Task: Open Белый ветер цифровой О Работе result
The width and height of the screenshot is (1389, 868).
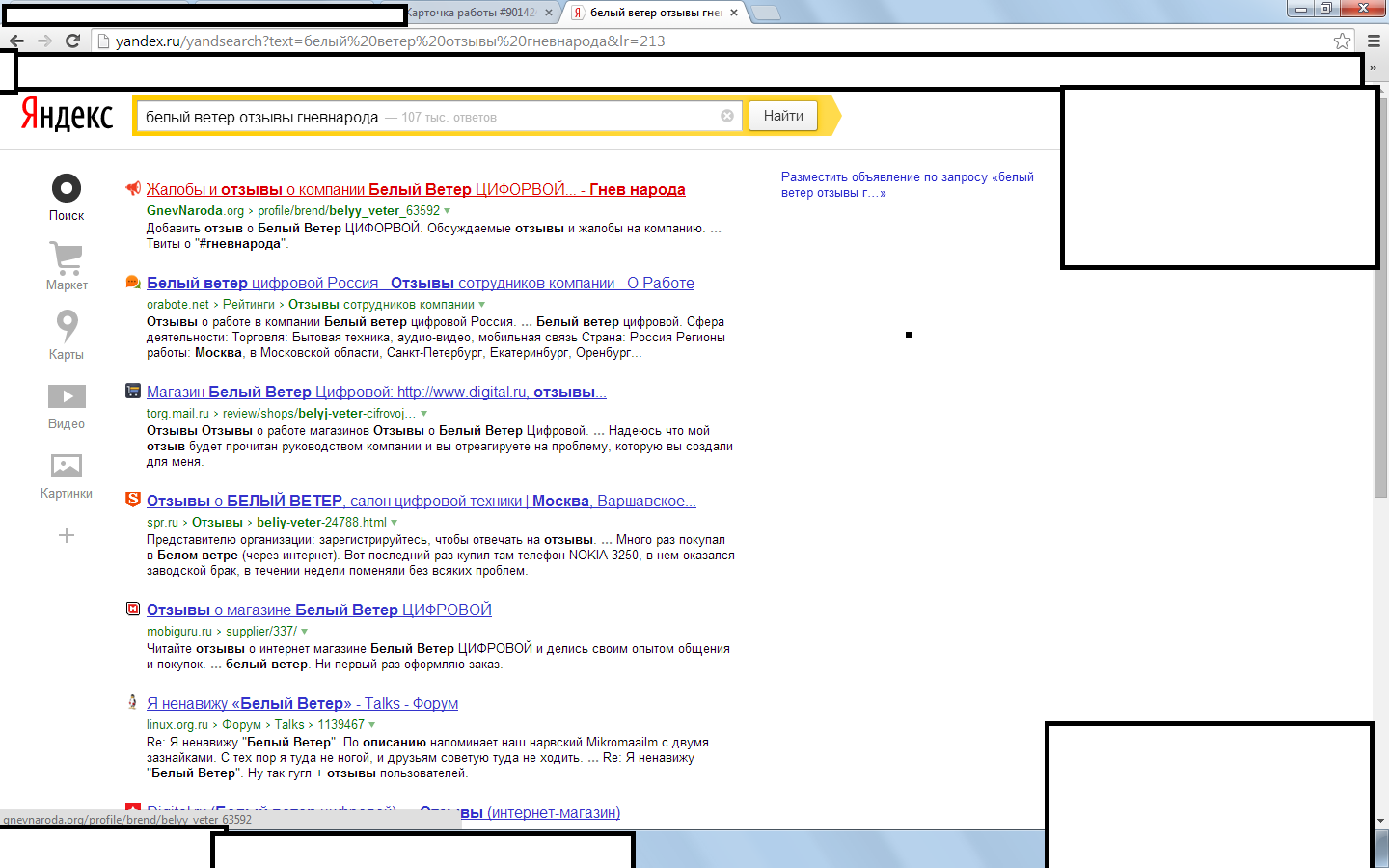Action: tap(421, 283)
